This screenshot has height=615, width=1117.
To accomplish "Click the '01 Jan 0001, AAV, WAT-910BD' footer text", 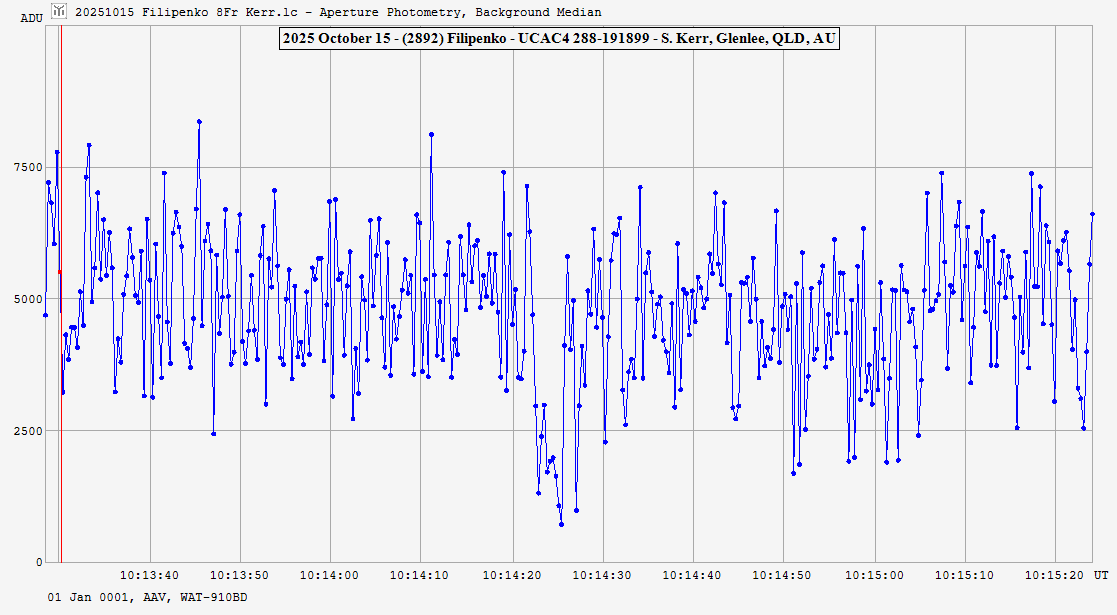I will click(x=147, y=597).
